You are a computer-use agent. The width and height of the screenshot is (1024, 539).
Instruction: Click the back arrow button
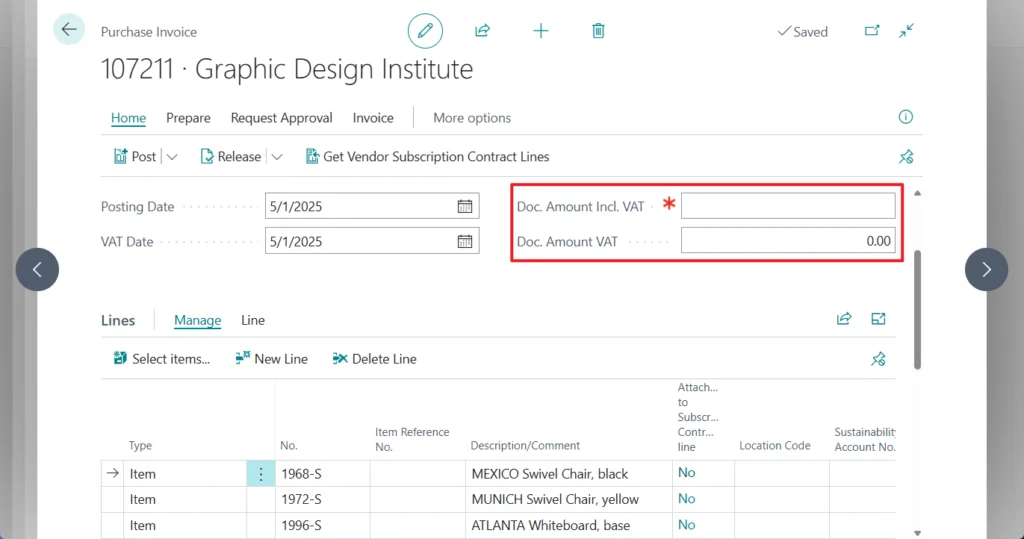click(69, 30)
